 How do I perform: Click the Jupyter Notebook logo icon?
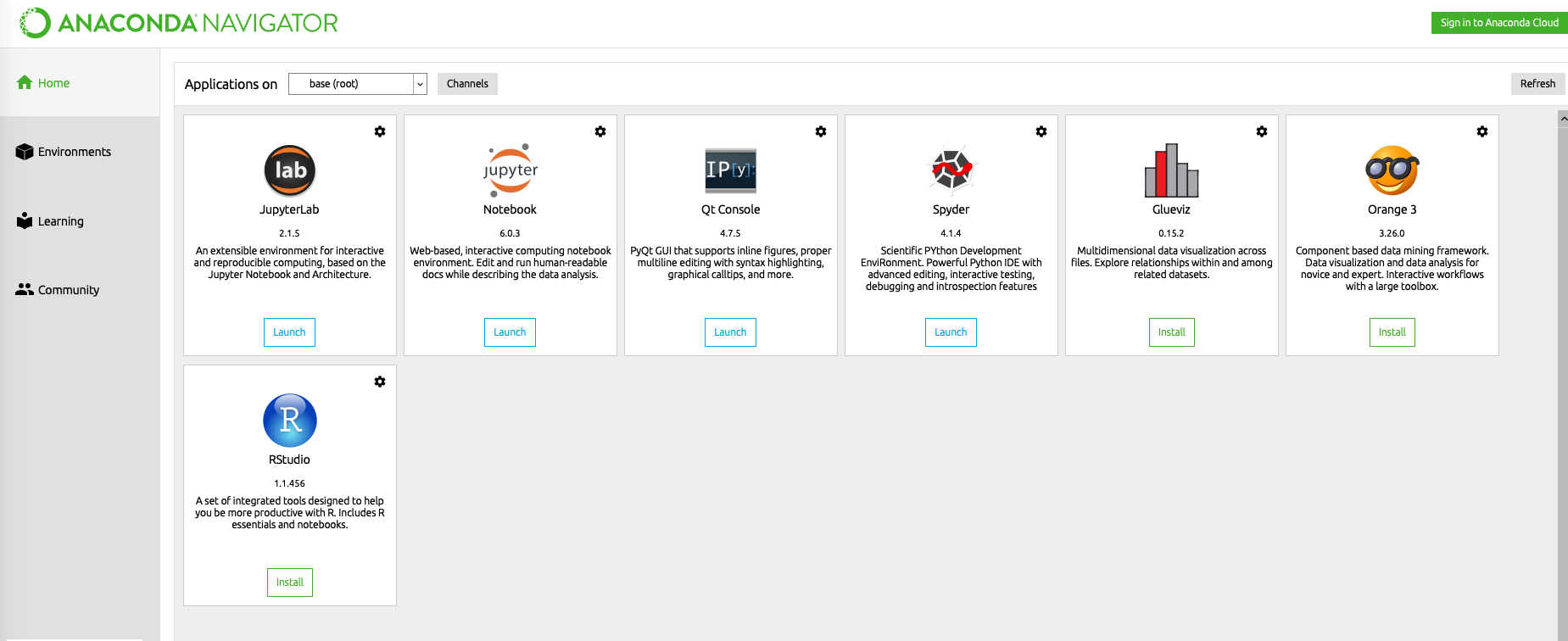tap(511, 170)
